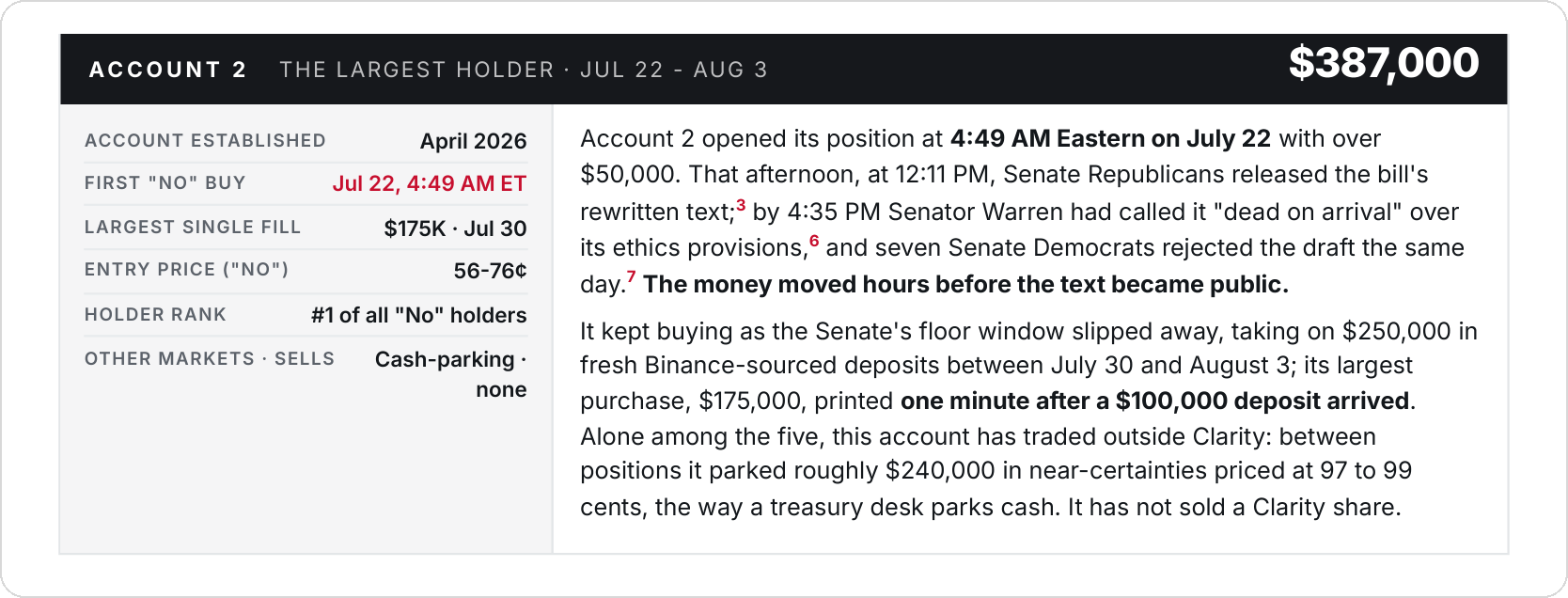Click the LARGEST SINGLE FILL row label
Screen dimensions: 1568x598
click(193, 228)
